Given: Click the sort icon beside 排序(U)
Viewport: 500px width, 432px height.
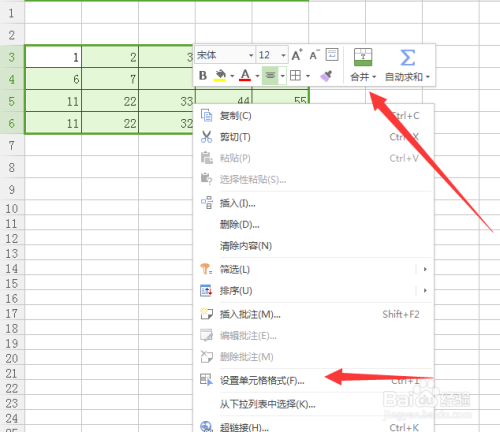Looking at the screenshot, I should point(206,291).
